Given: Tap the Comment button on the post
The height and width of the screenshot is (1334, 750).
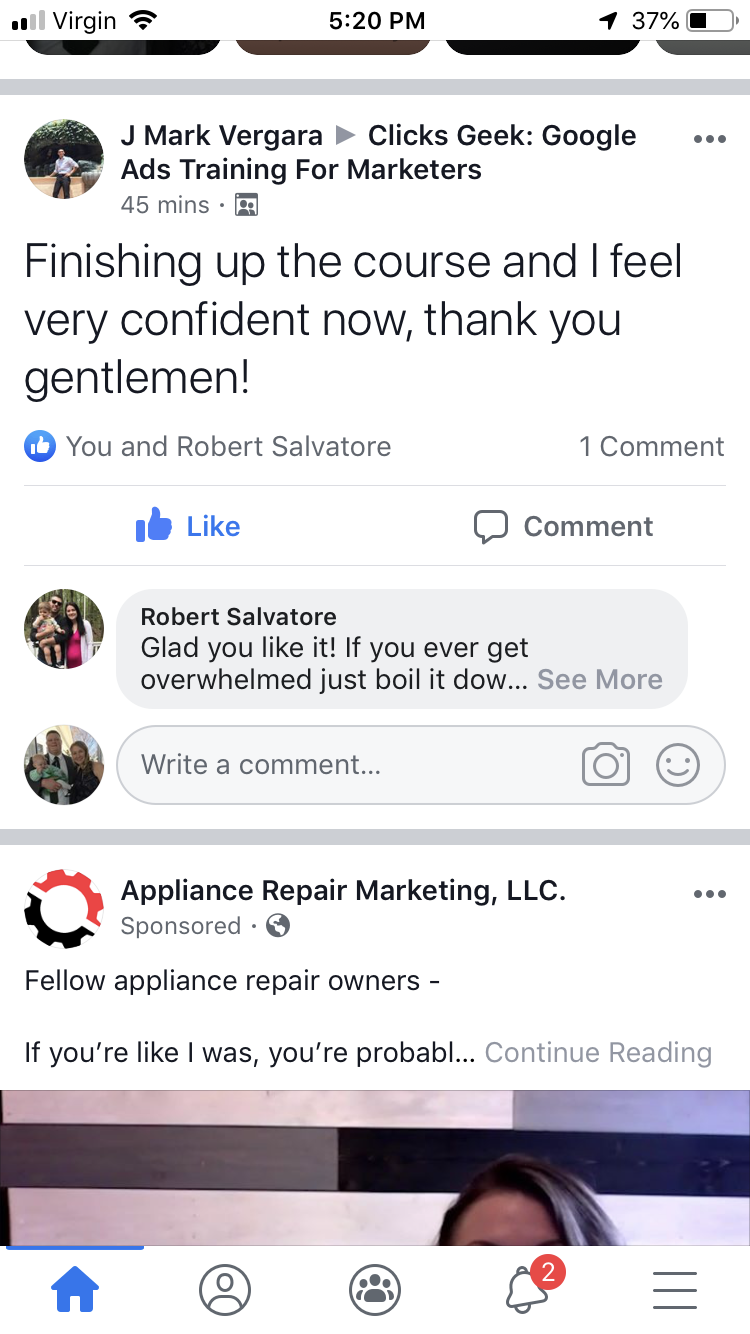Looking at the screenshot, I should pyautogui.click(x=563, y=526).
